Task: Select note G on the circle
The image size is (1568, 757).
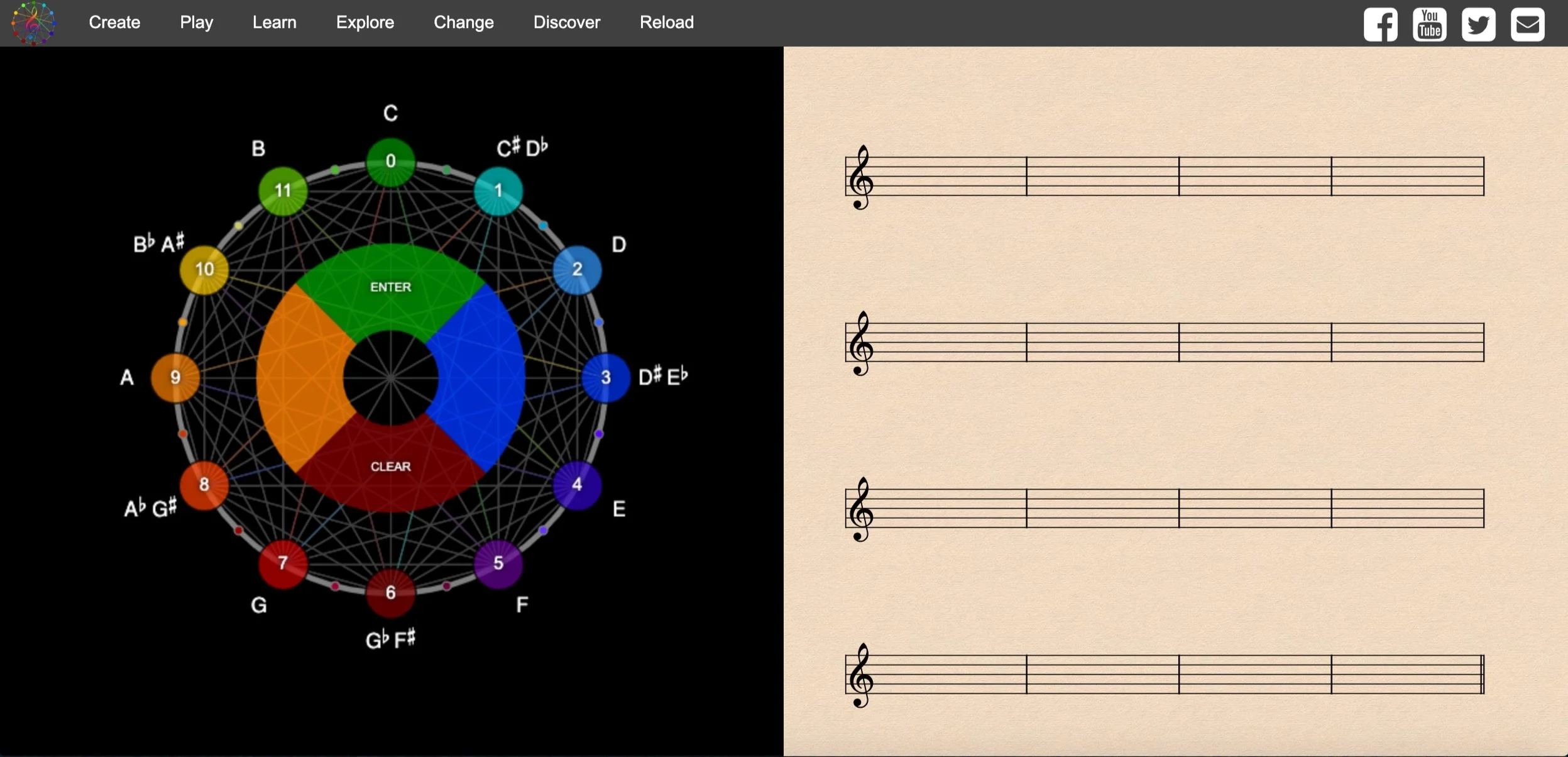Action: click(x=283, y=565)
